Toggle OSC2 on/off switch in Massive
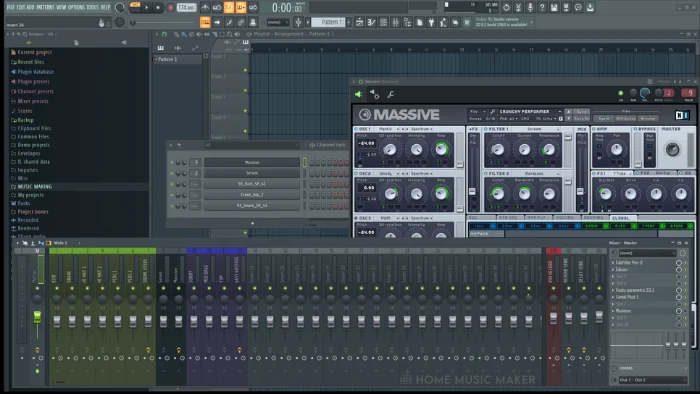 (356, 173)
